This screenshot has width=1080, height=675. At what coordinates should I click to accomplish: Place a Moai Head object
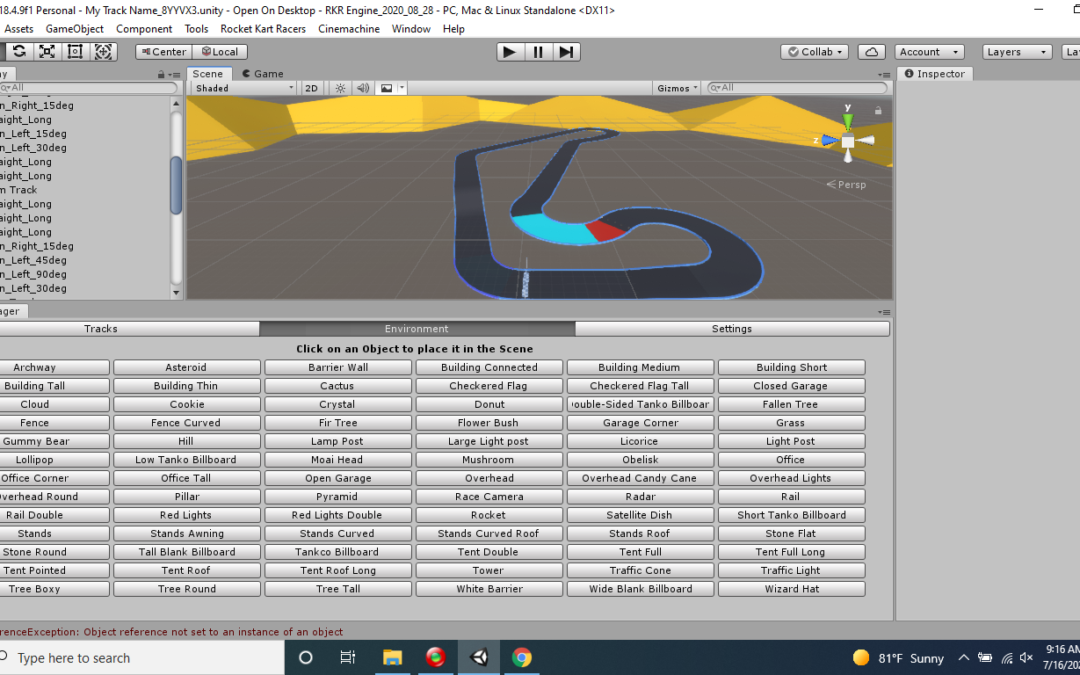tap(338, 459)
